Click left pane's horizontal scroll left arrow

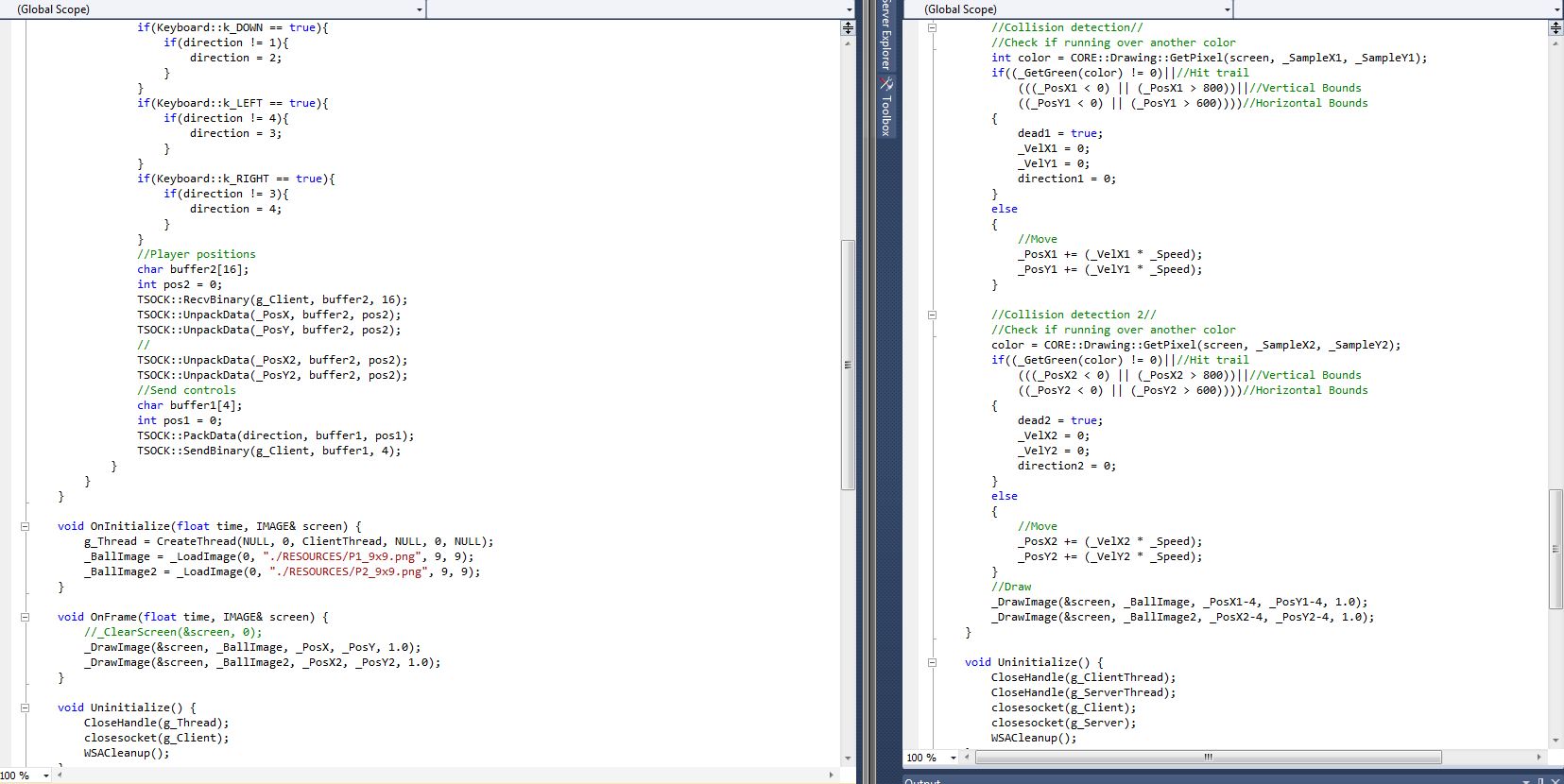(60, 775)
